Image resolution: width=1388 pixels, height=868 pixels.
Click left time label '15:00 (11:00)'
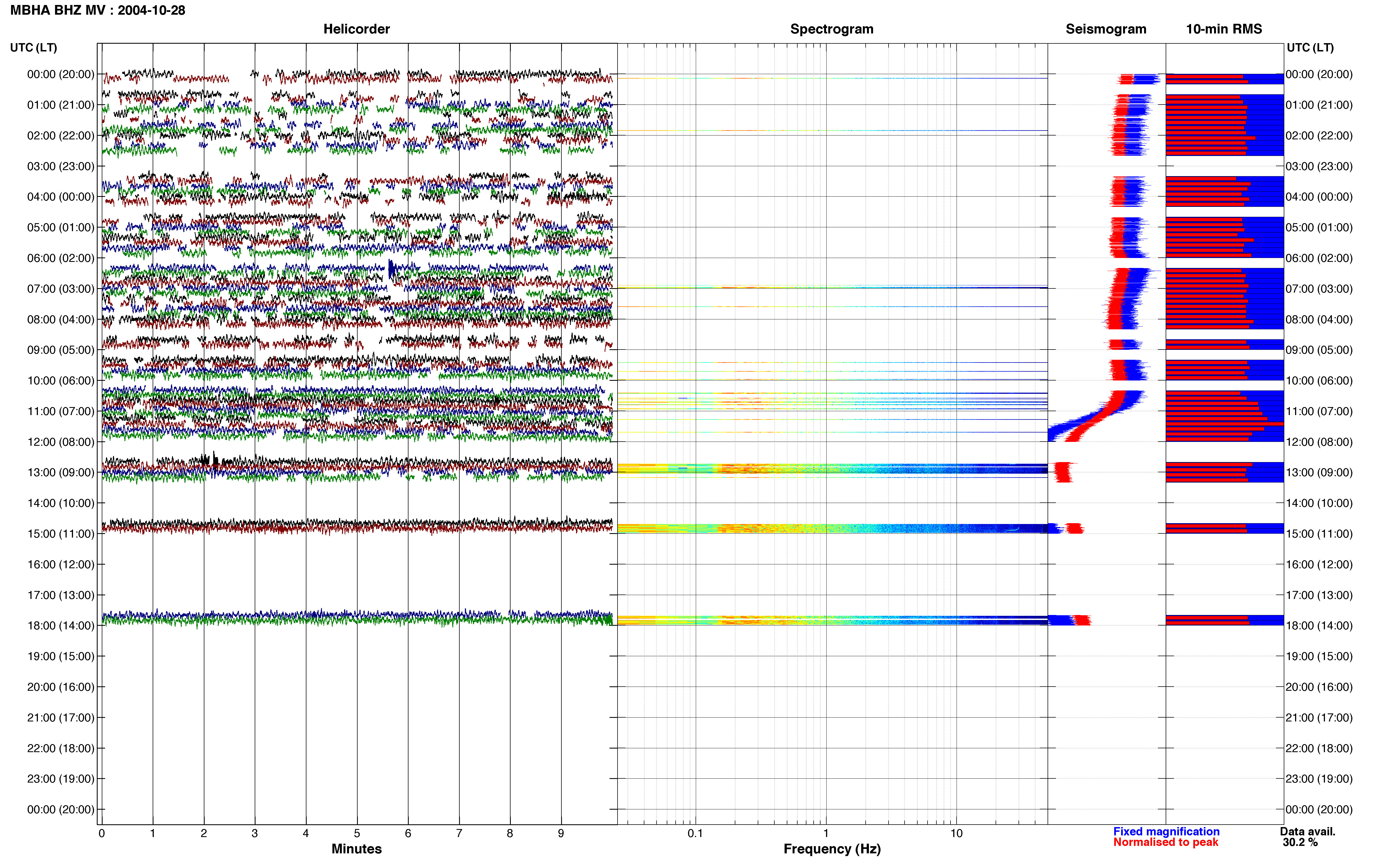tap(61, 534)
